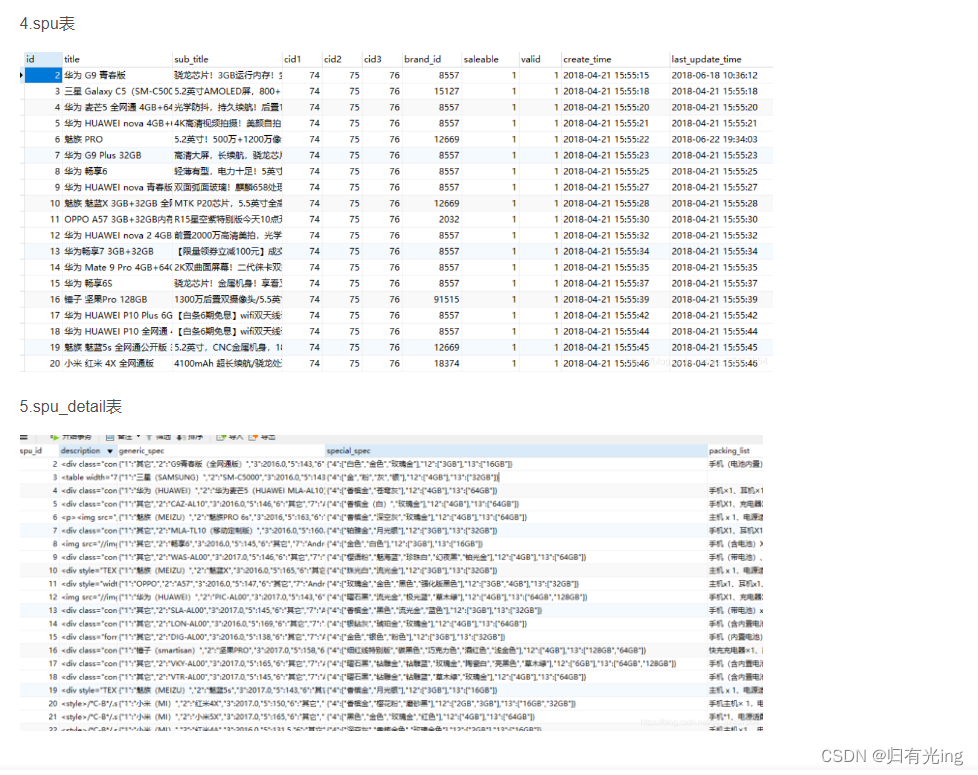Open the hamburger menu in spu_detail toolbar
Image resolution: width=978 pixels, height=775 pixels.
[x=24, y=437]
